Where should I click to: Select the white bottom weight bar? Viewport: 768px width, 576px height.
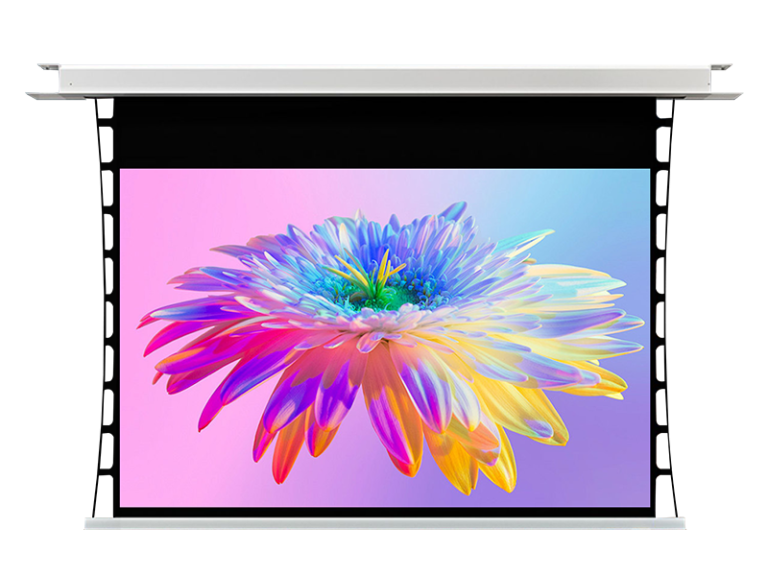(384, 523)
